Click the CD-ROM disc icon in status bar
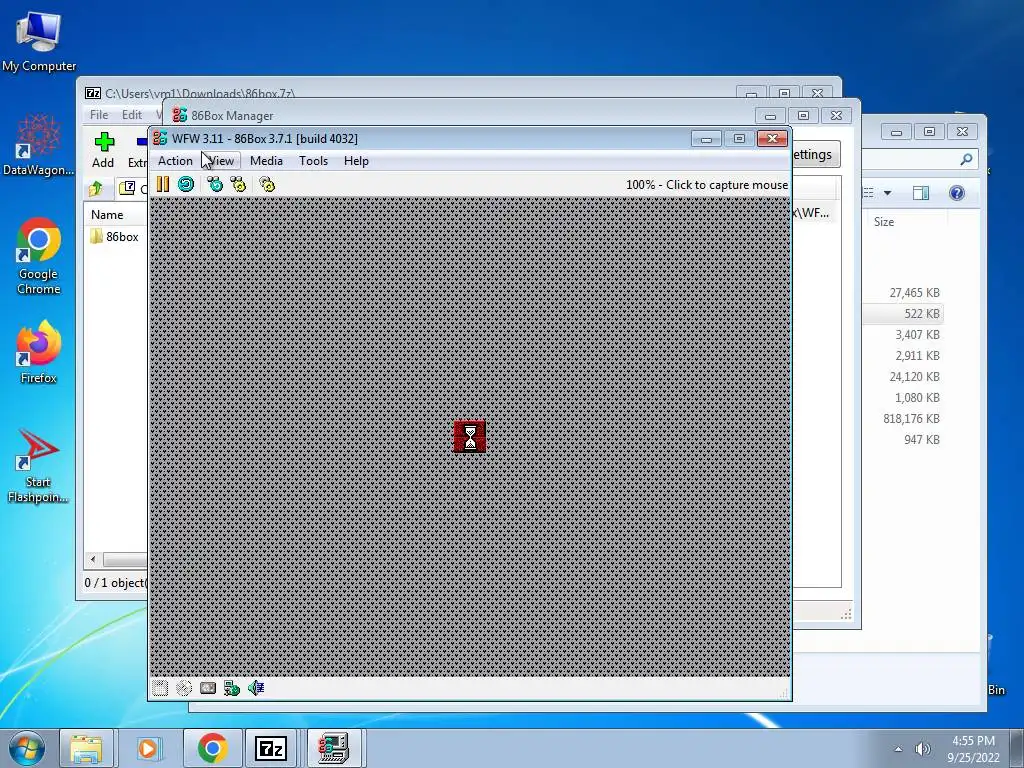The image size is (1024, 768). click(184, 688)
